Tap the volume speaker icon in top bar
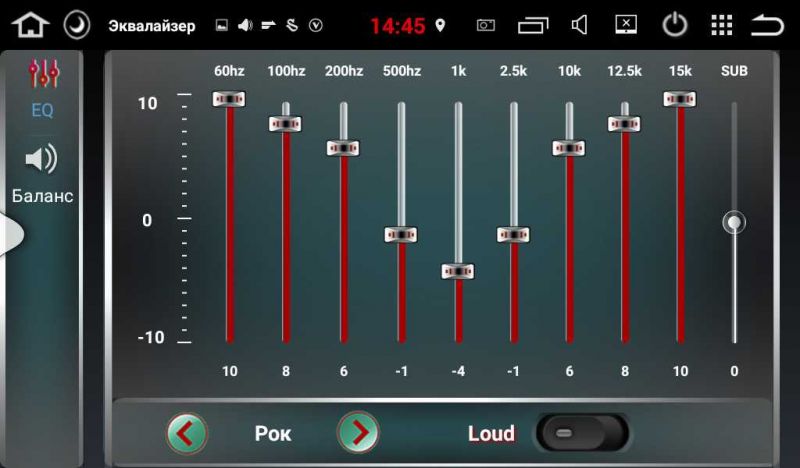 [x=580, y=25]
